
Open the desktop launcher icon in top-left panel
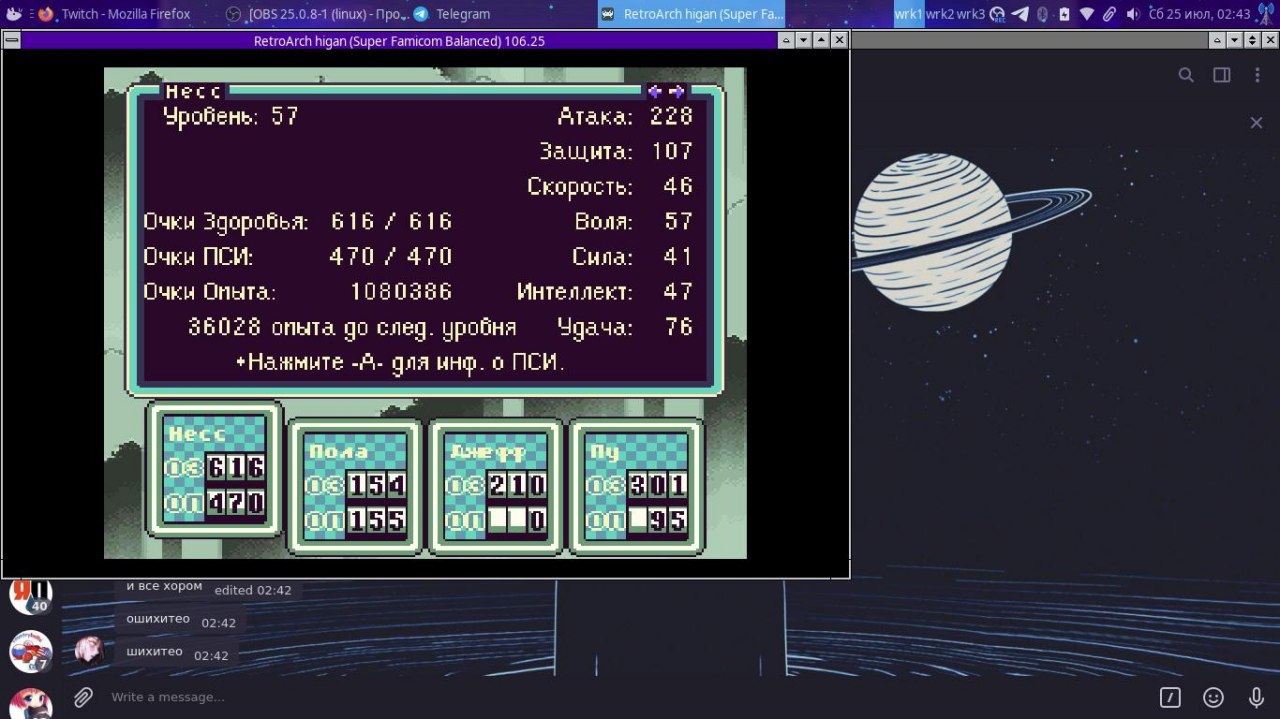[x=14, y=14]
